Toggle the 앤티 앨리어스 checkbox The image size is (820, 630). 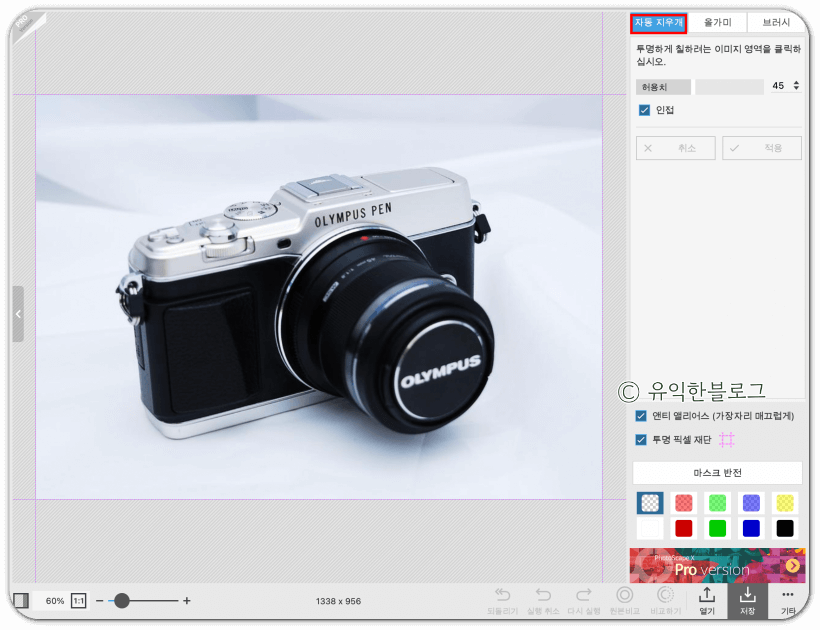point(641,416)
